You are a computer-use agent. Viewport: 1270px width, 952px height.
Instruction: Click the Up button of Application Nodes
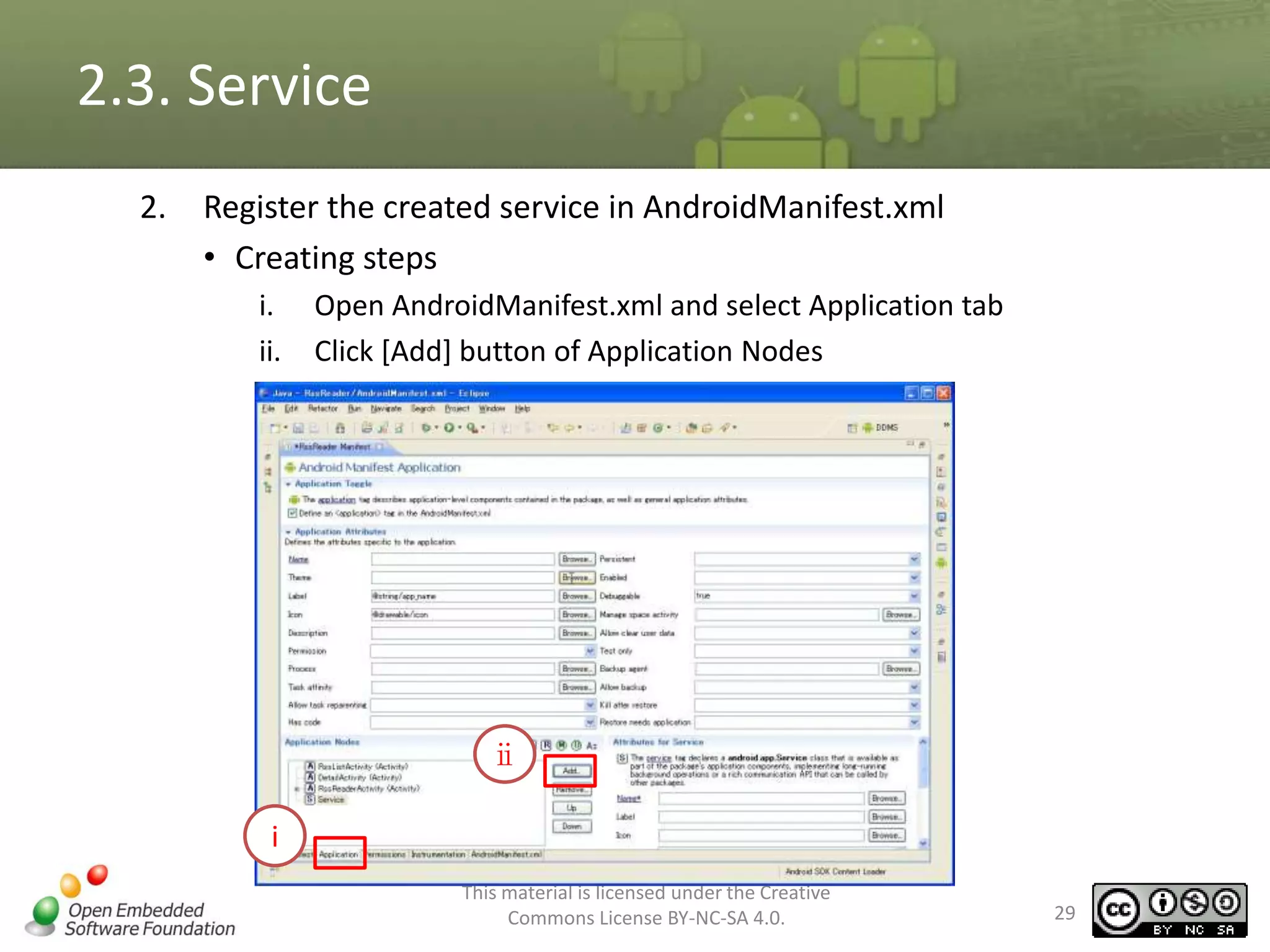pos(572,808)
